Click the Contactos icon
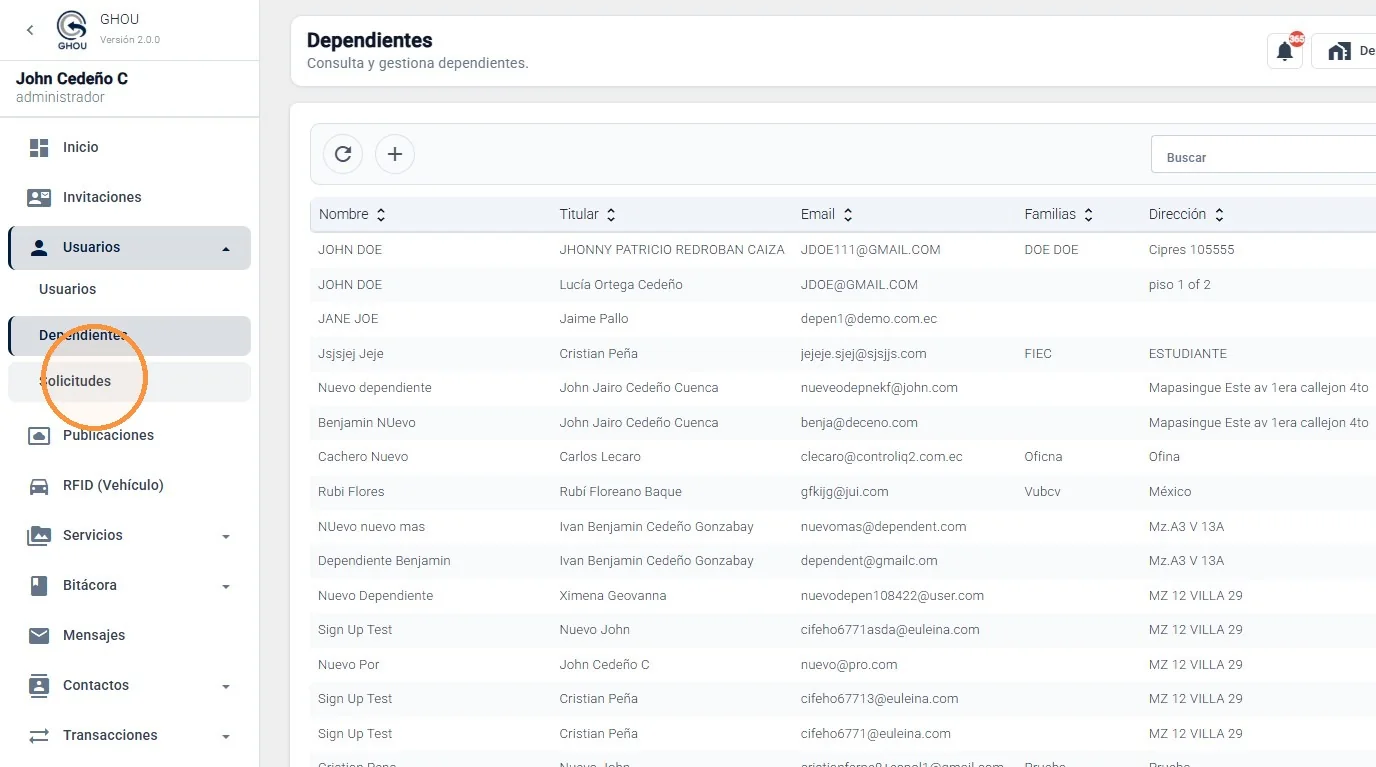 [39, 686]
